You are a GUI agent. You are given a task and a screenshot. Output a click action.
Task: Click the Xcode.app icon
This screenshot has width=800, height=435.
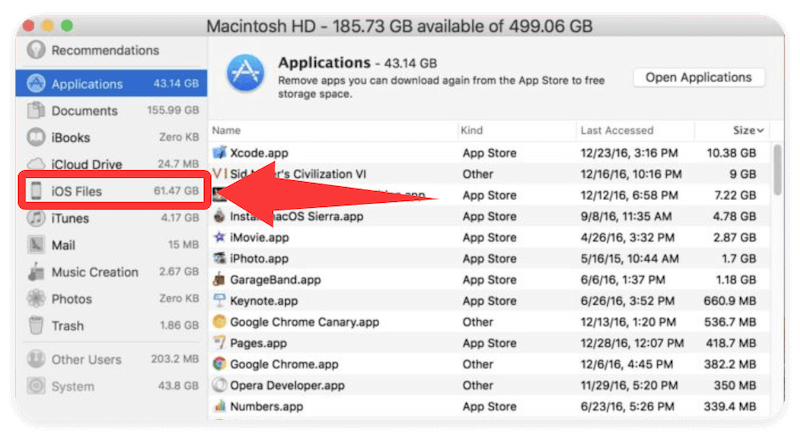pyautogui.click(x=219, y=152)
